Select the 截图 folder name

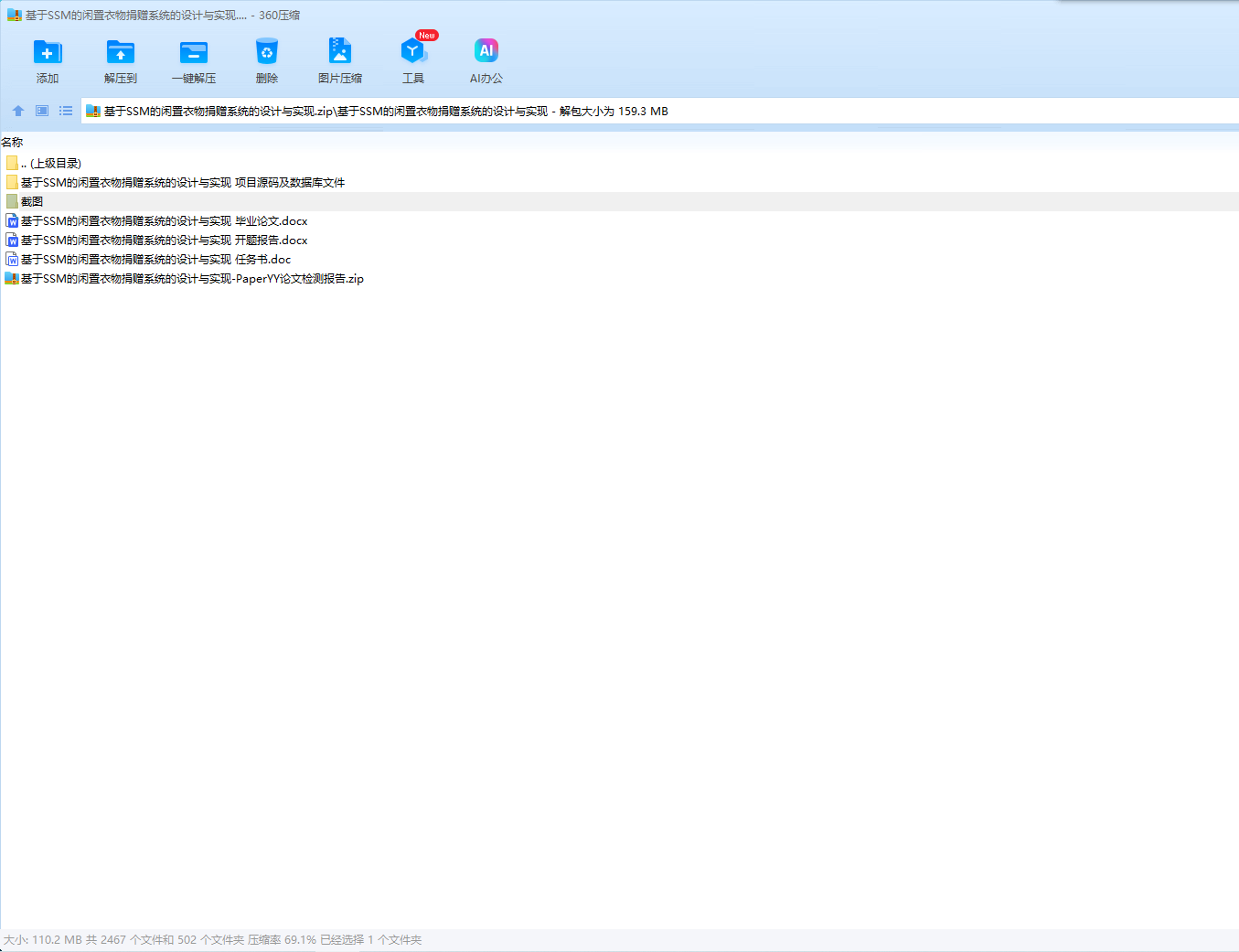coord(32,201)
